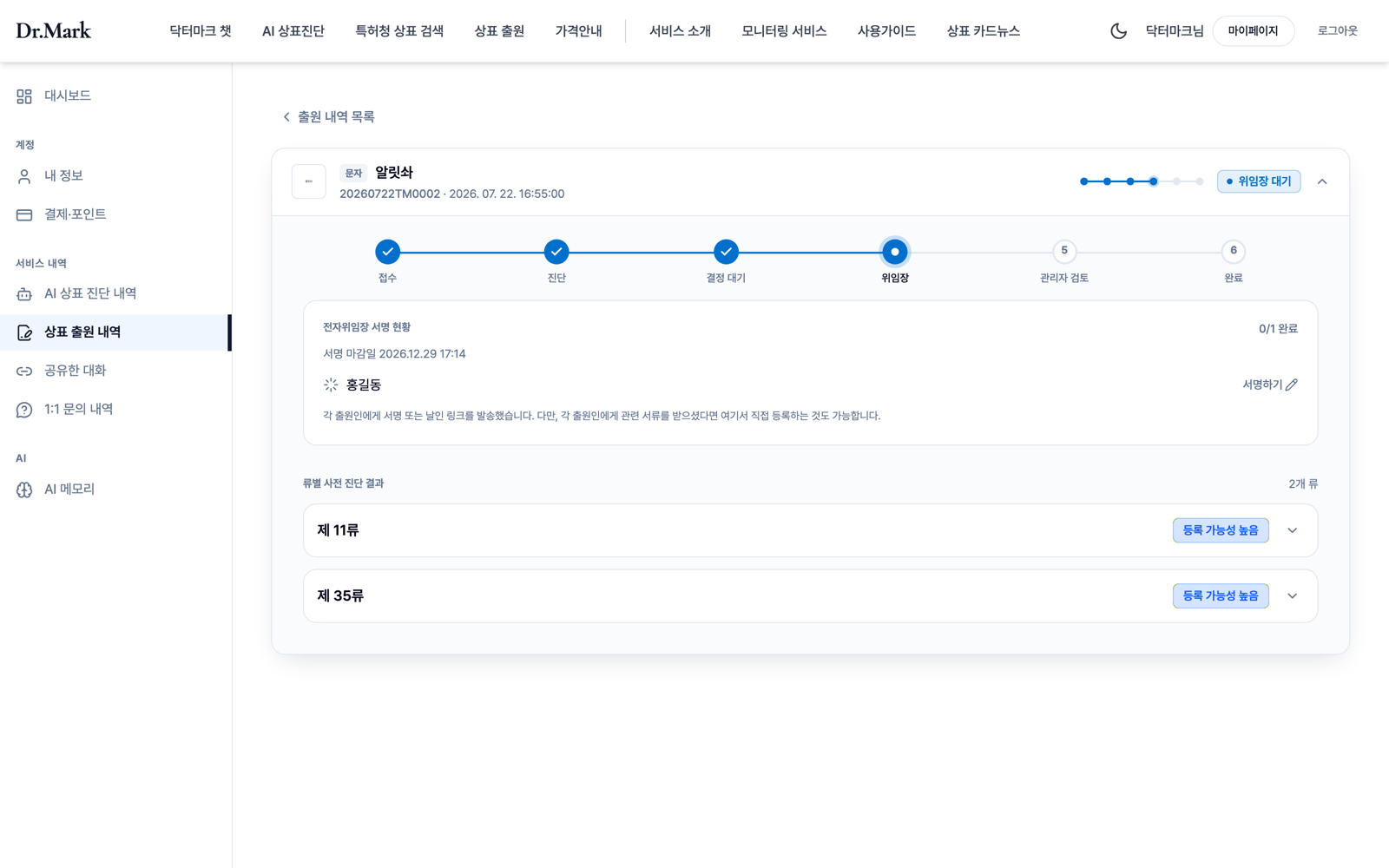Click the Dr.Mark logo
Viewport: 1389px width, 868px height.
click(x=53, y=30)
